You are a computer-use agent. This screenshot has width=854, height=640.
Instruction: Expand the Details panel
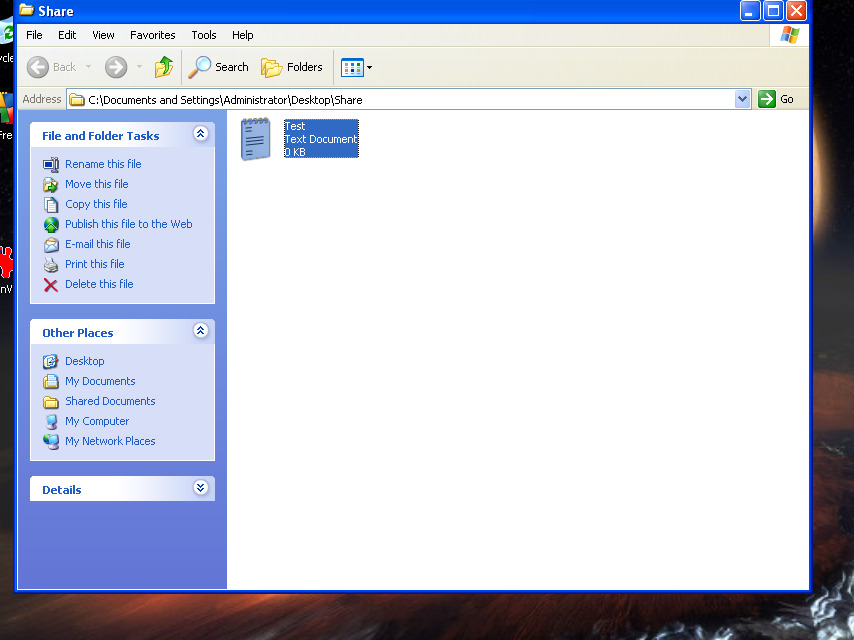point(200,487)
